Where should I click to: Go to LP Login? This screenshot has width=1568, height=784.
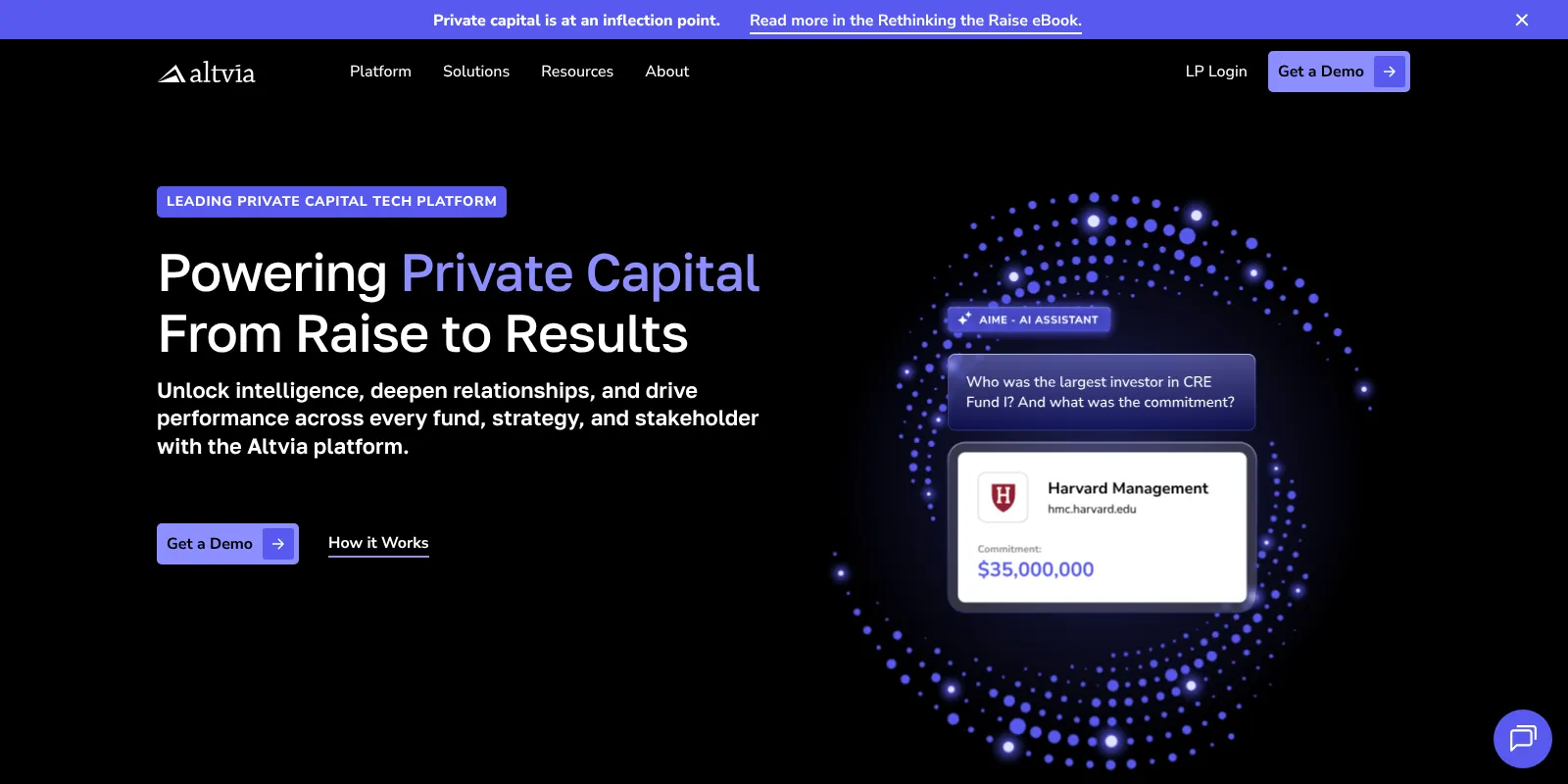(1216, 72)
